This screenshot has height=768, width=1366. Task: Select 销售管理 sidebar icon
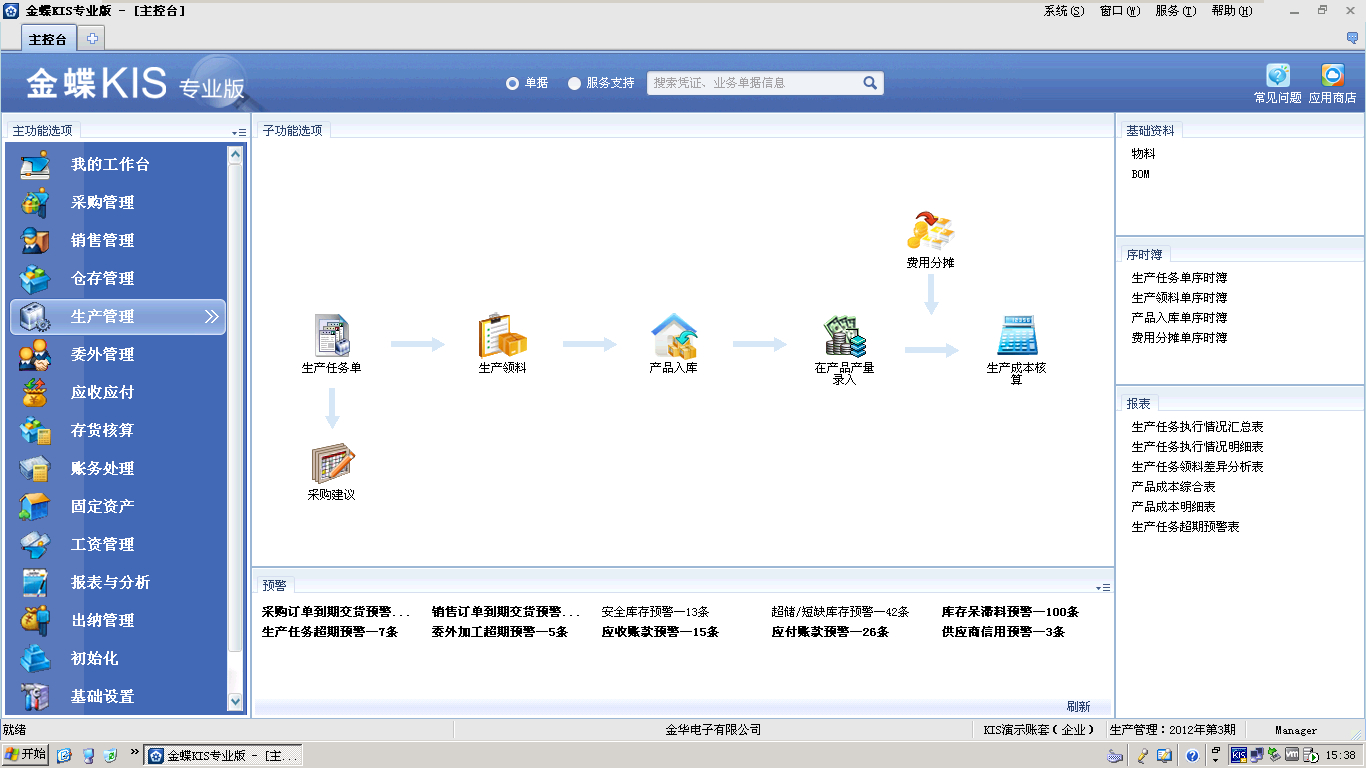(x=35, y=241)
